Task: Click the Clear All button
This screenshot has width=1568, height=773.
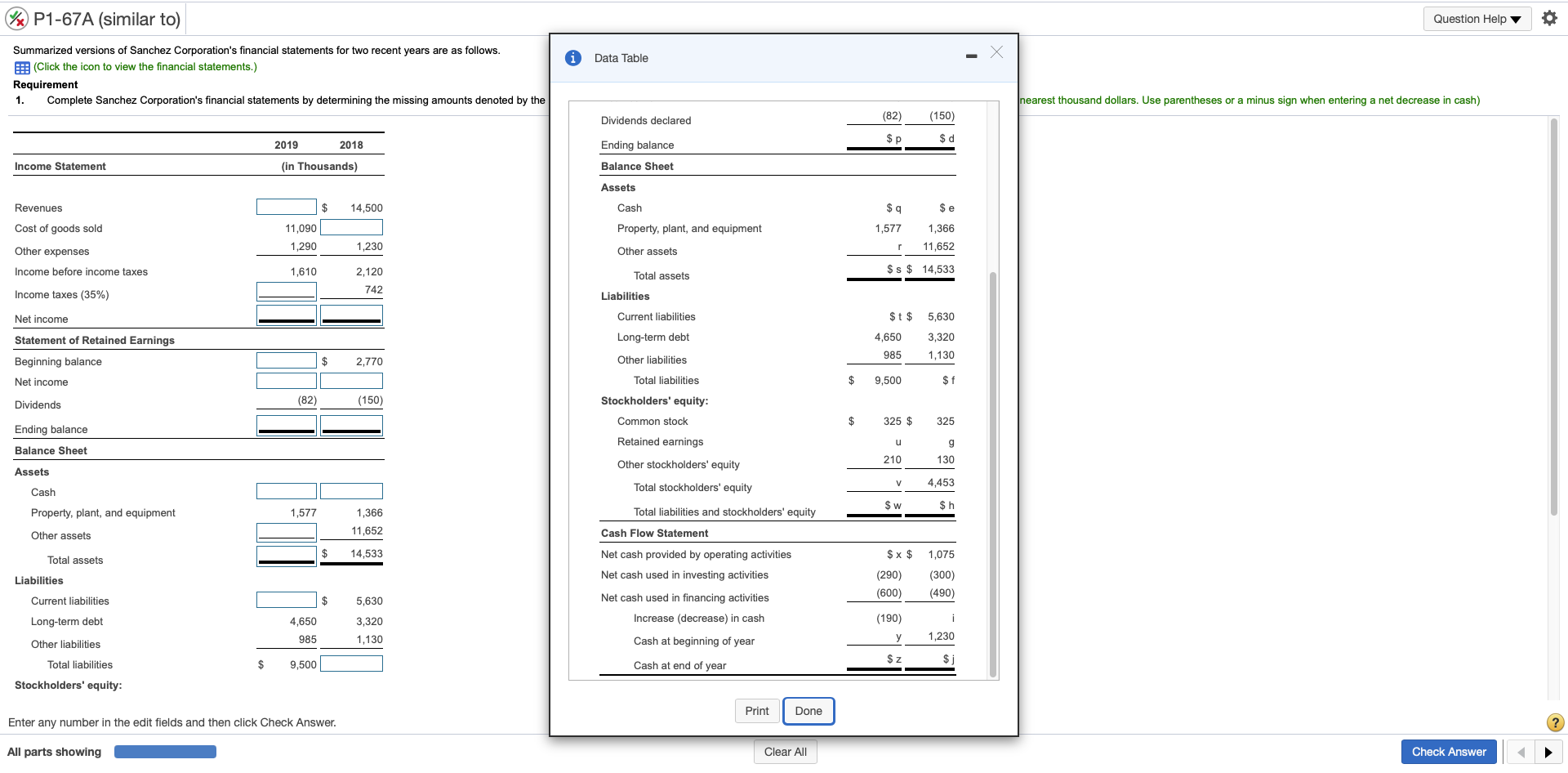Action: point(786,752)
